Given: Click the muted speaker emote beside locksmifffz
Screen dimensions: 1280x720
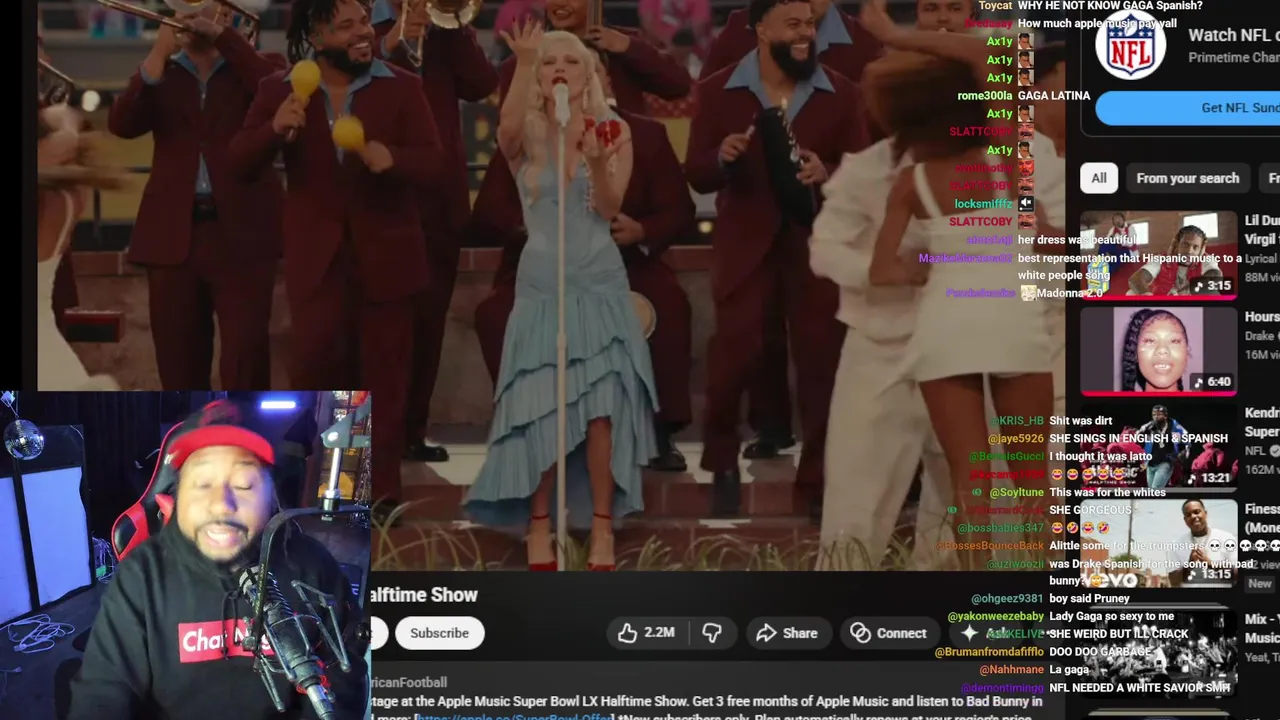Looking at the screenshot, I should coord(1025,204).
